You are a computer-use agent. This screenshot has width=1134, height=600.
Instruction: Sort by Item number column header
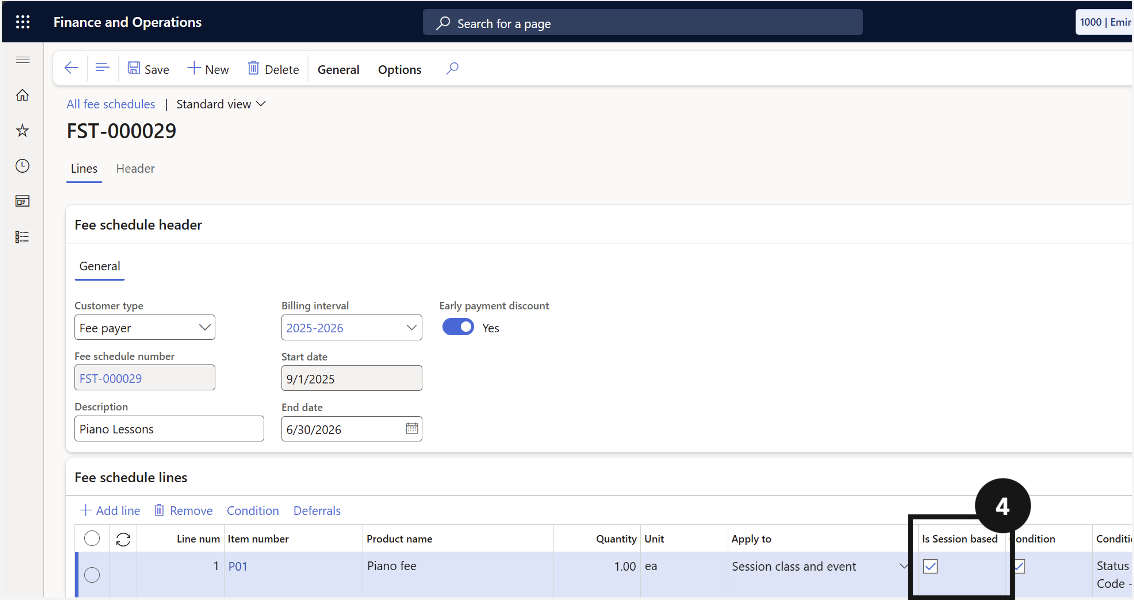(x=258, y=539)
